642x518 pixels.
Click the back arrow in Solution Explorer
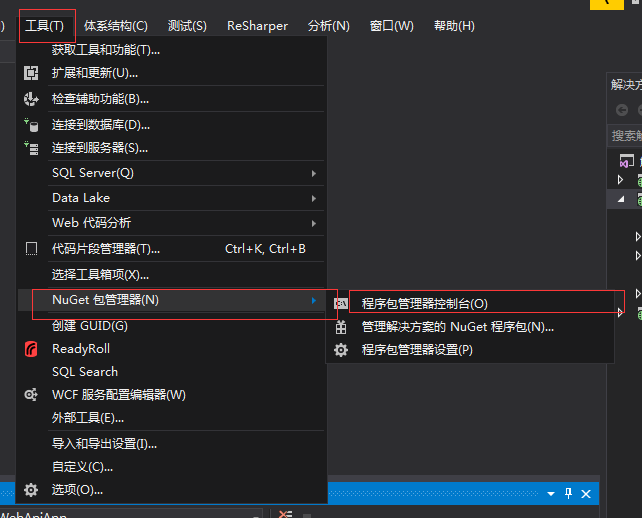(x=622, y=110)
